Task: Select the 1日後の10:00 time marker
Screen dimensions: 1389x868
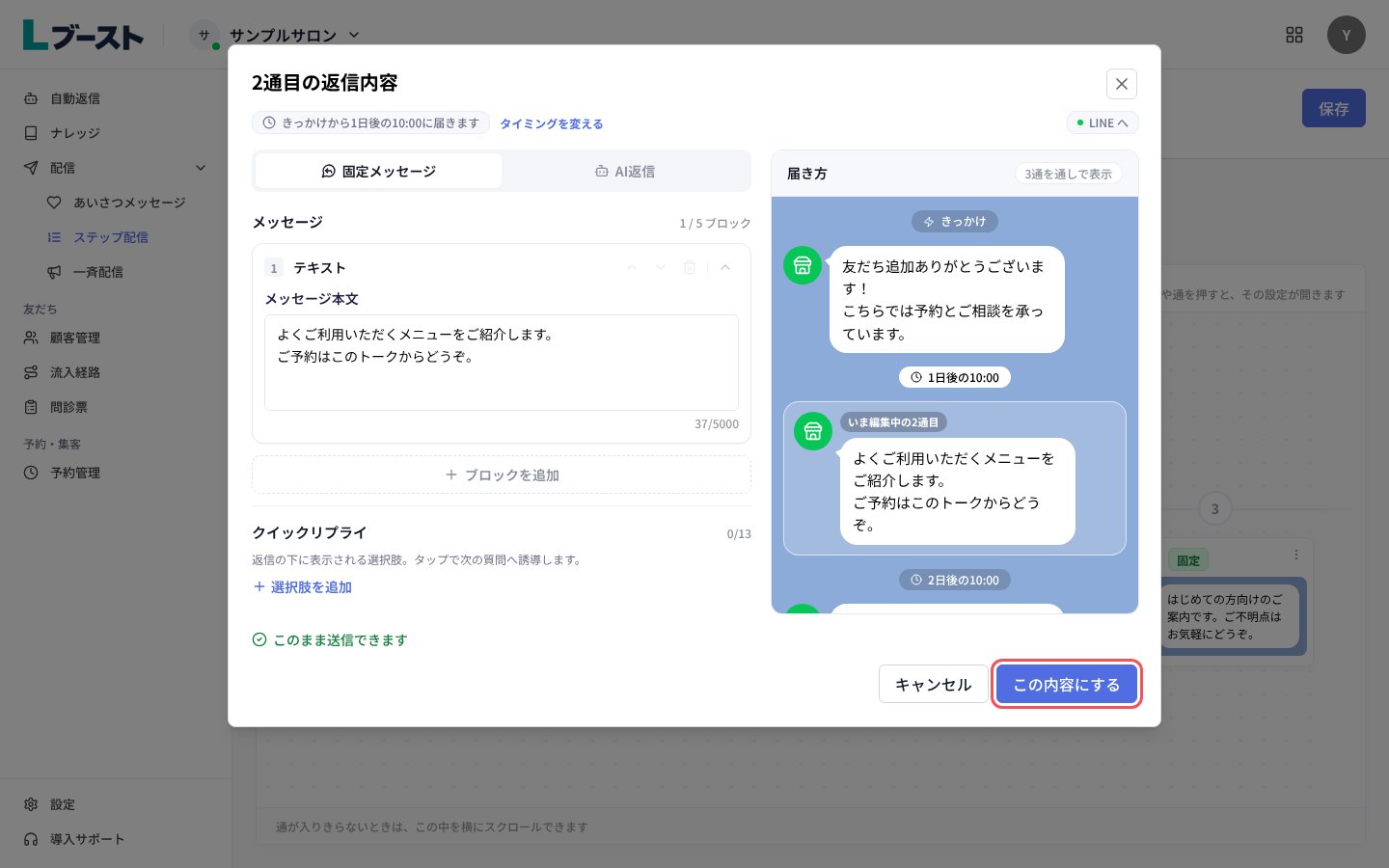Action: (955, 377)
